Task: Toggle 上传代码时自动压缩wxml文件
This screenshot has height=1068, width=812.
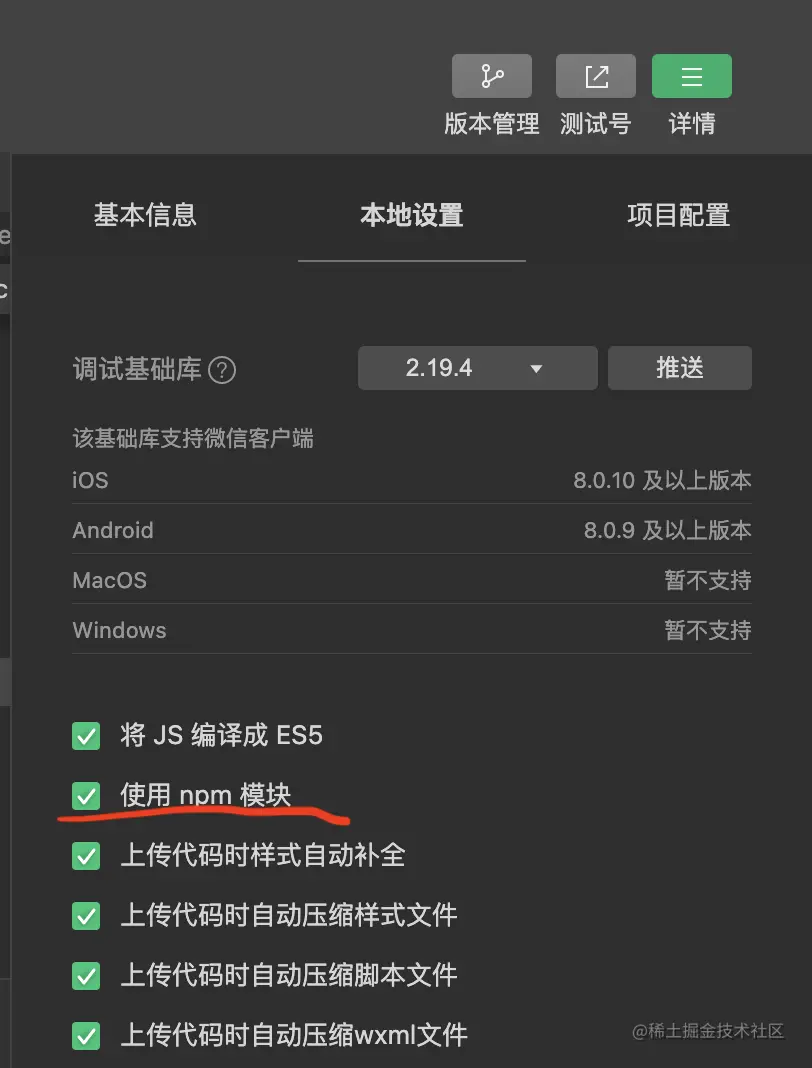Action: pyautogui.click(x=86, y=1036)
